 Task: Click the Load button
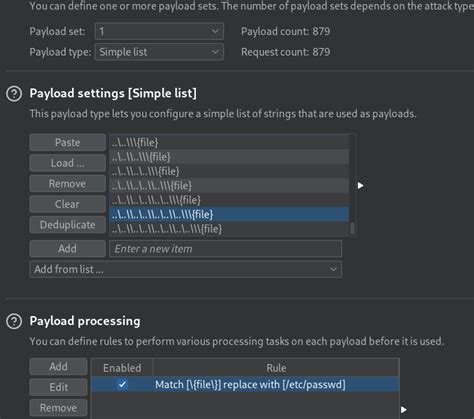click(x=68, y=163)
